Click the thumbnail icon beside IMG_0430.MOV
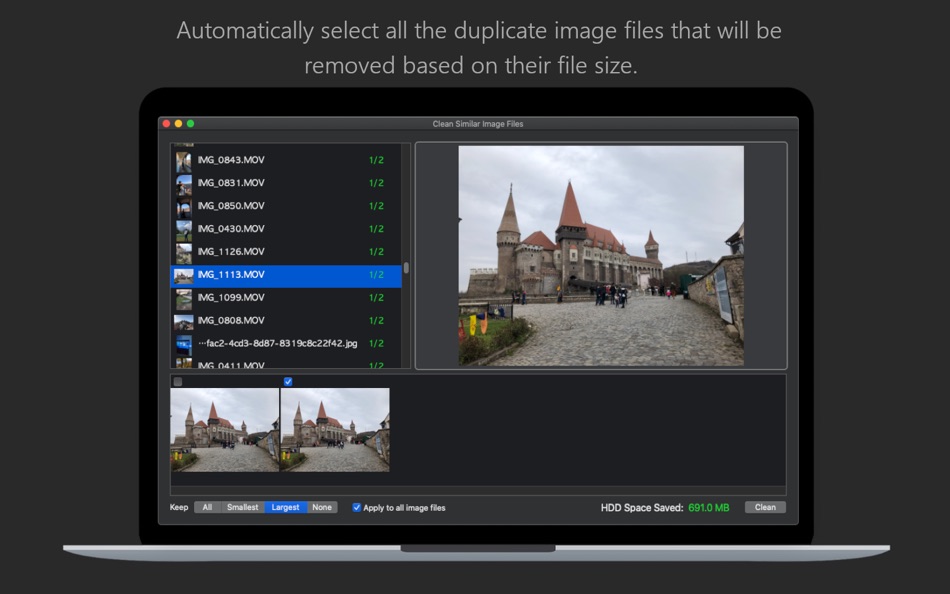 184,229
